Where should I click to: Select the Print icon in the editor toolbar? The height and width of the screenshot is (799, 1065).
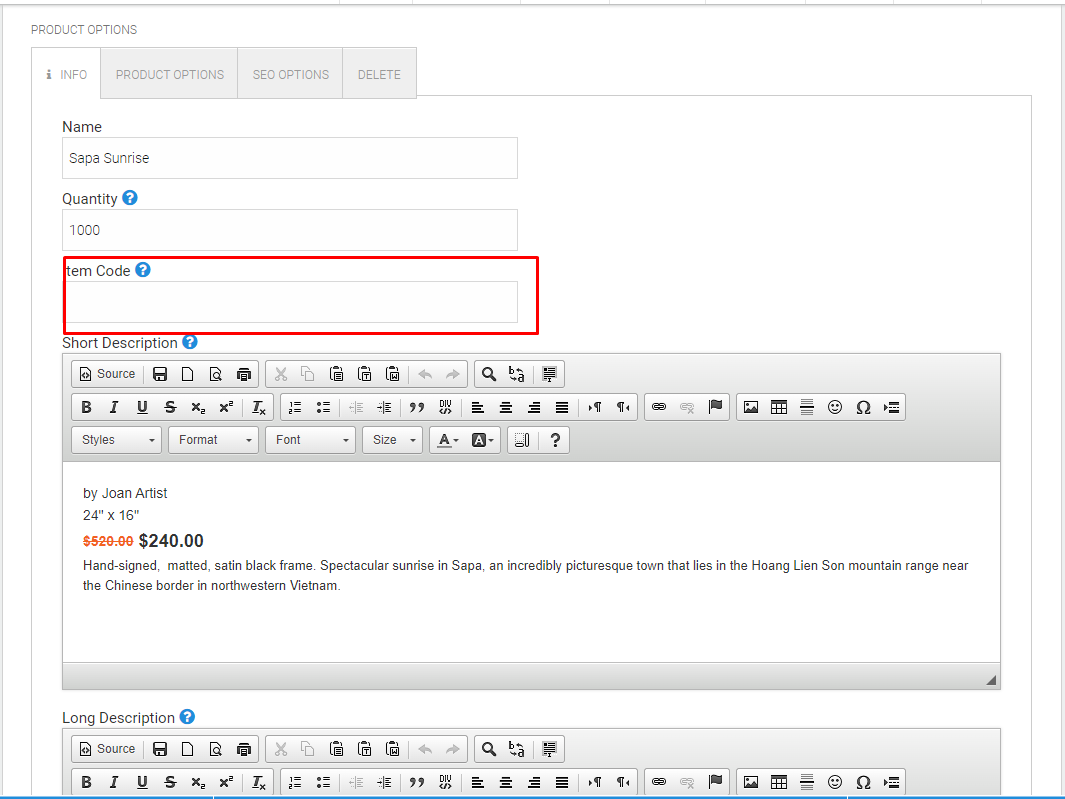pyautogui.click(x=244, y=373)
